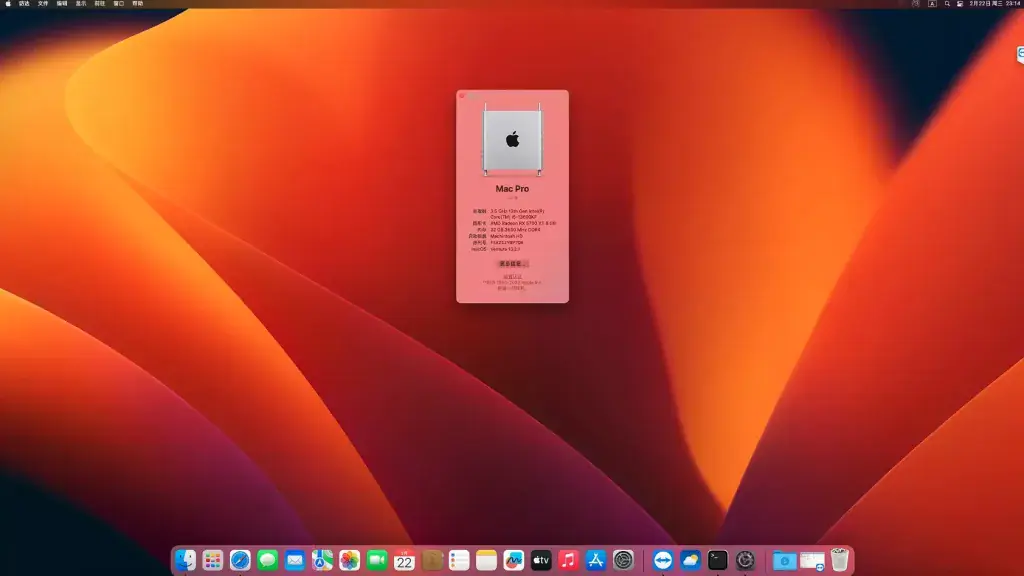The width and height of the screenshot is (1024, 576).
Task: Open Spotlight search in menu bar
Action: pos(947,3)
